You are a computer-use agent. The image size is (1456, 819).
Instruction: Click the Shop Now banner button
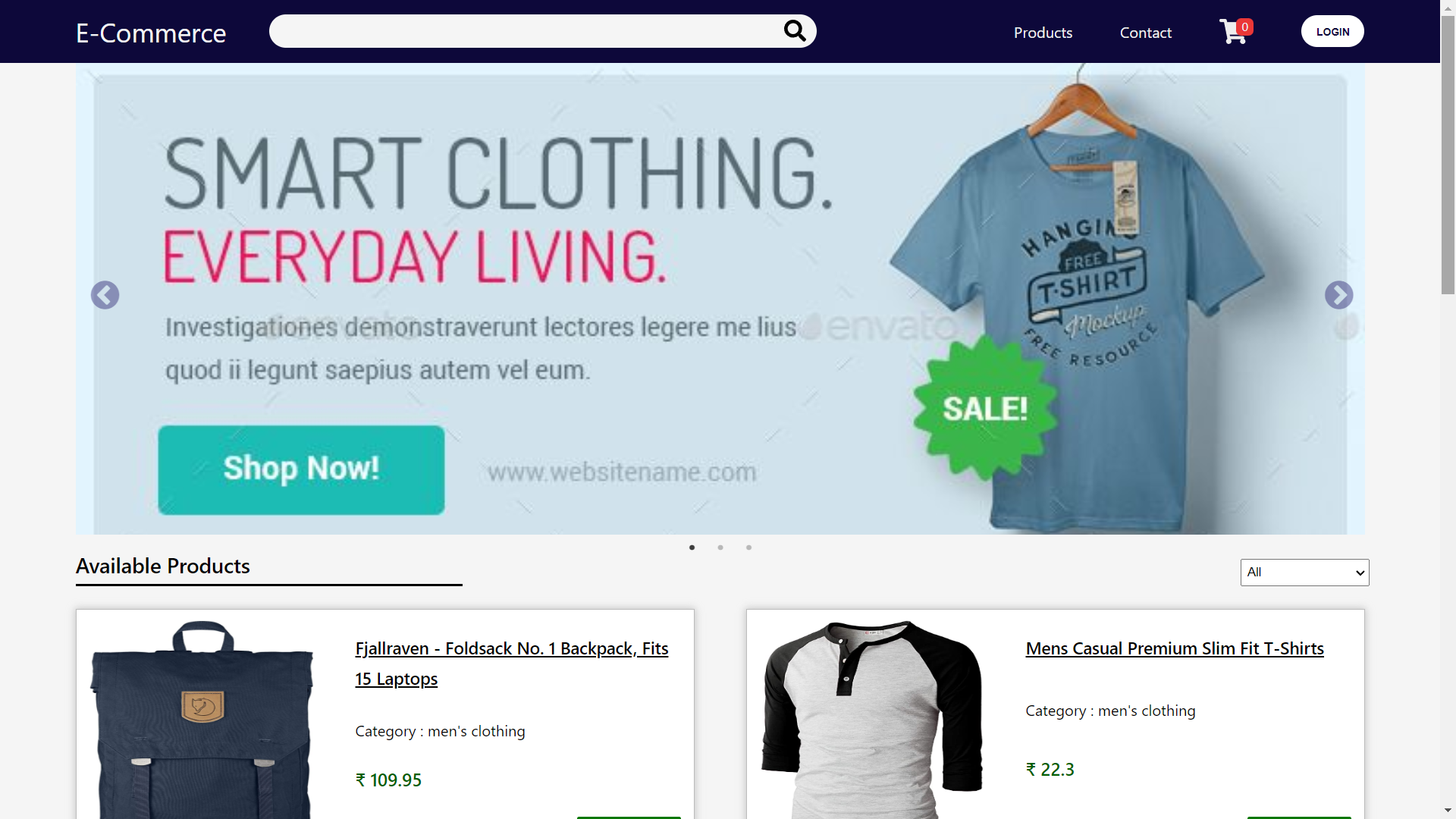(x=300, y=469)
